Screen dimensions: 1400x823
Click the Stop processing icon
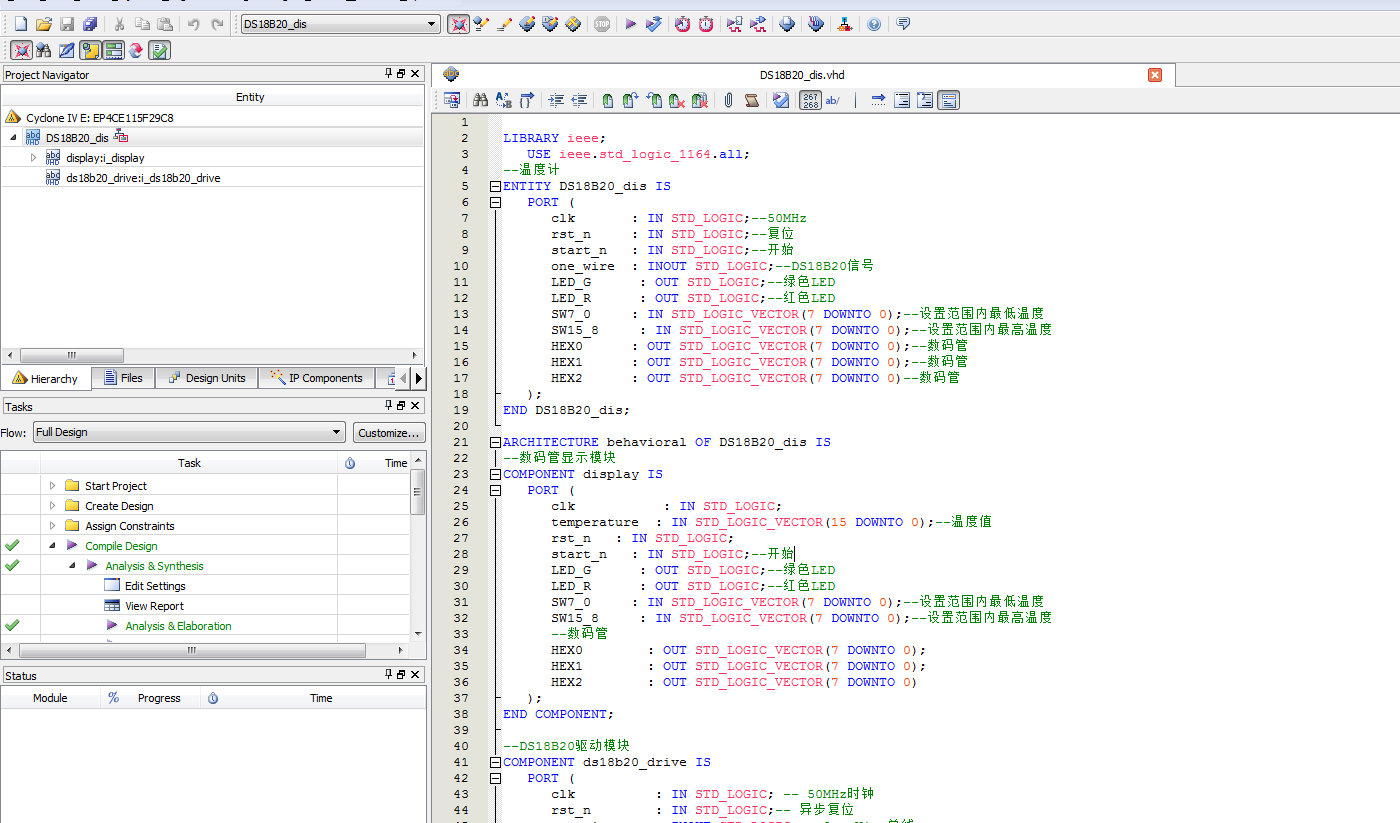[x=601, y=24]
